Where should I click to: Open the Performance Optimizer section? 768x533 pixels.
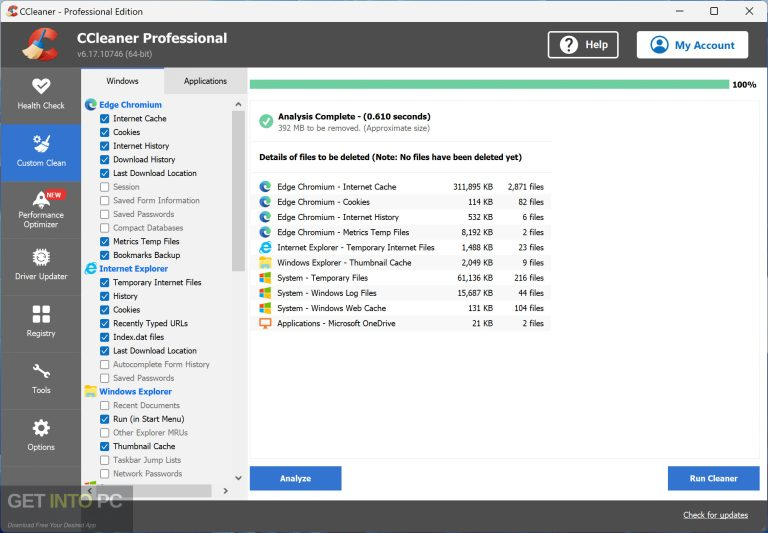point(41,210)
